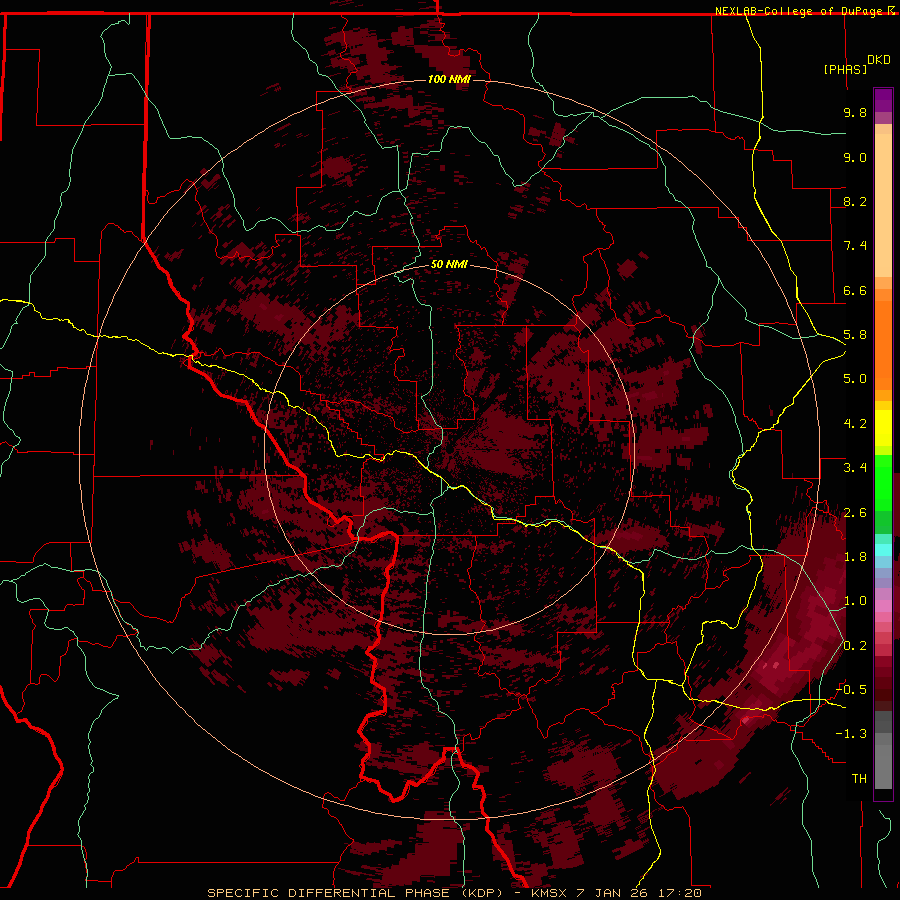The height and width of the screenshot is (900, 900).
Task: Select the 3.4 scale value label
Action: (x=855, y=468)
